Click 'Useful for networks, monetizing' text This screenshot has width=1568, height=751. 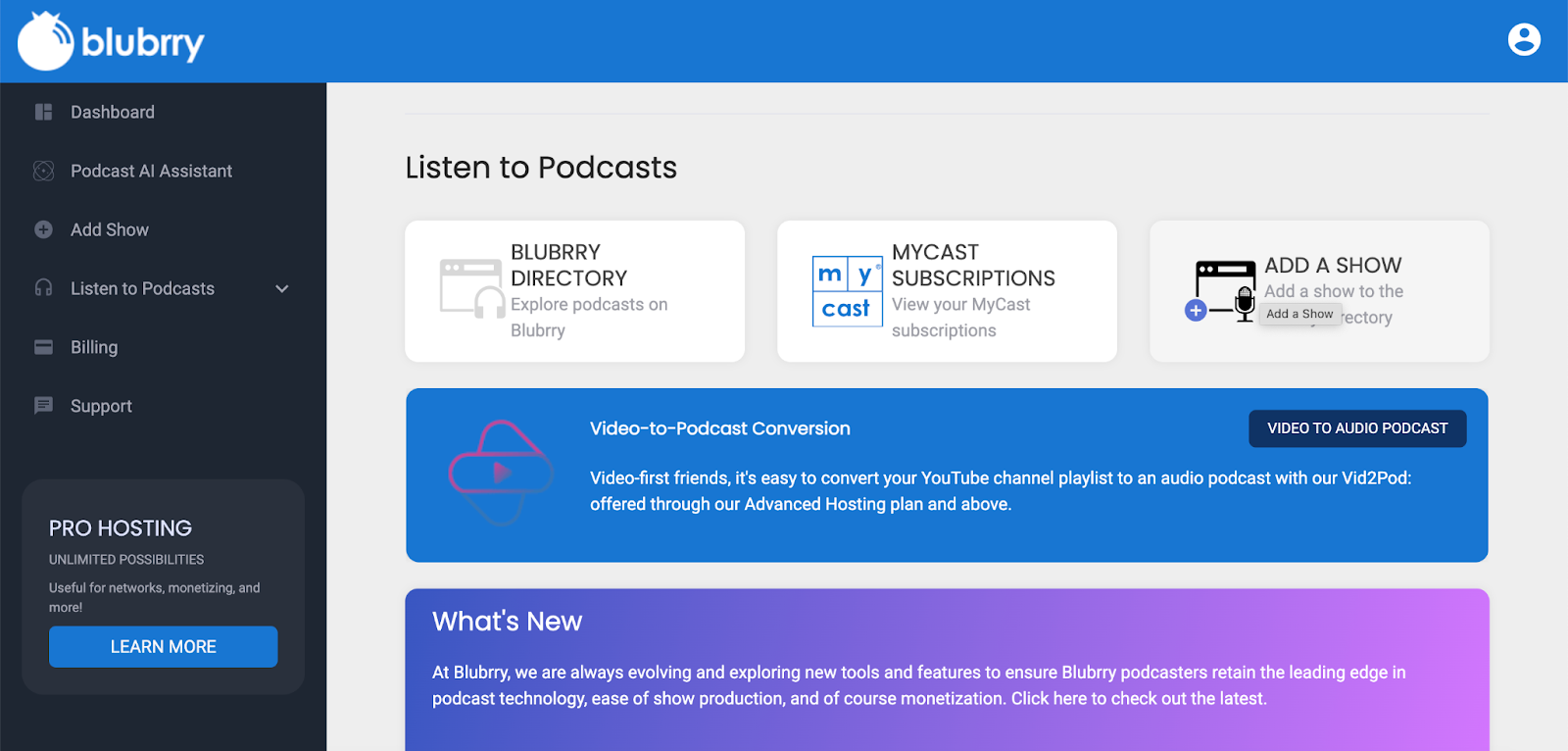click(x=155, y=597)
